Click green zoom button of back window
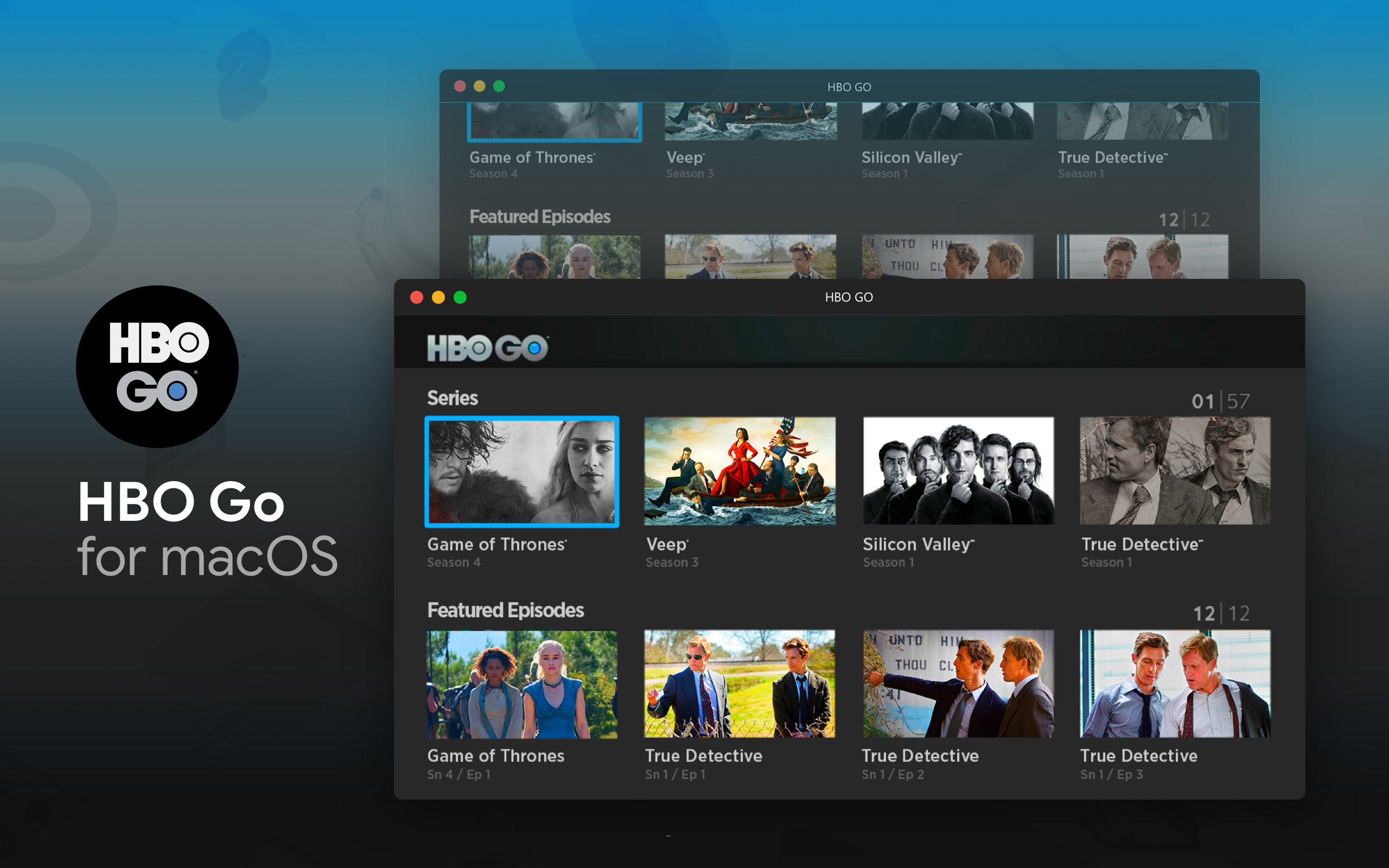Screen dimensions: 1389x868 (499, 86)
